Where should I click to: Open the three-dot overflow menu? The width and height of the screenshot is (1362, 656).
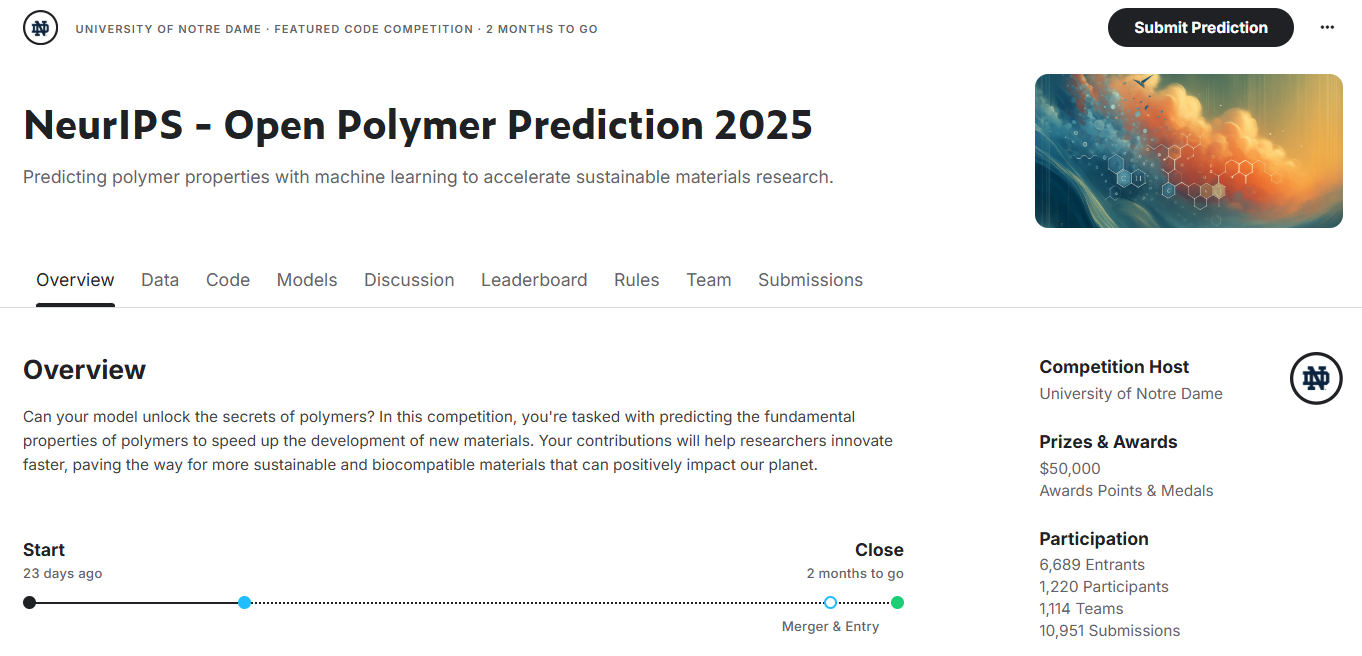coord(1327,27)
